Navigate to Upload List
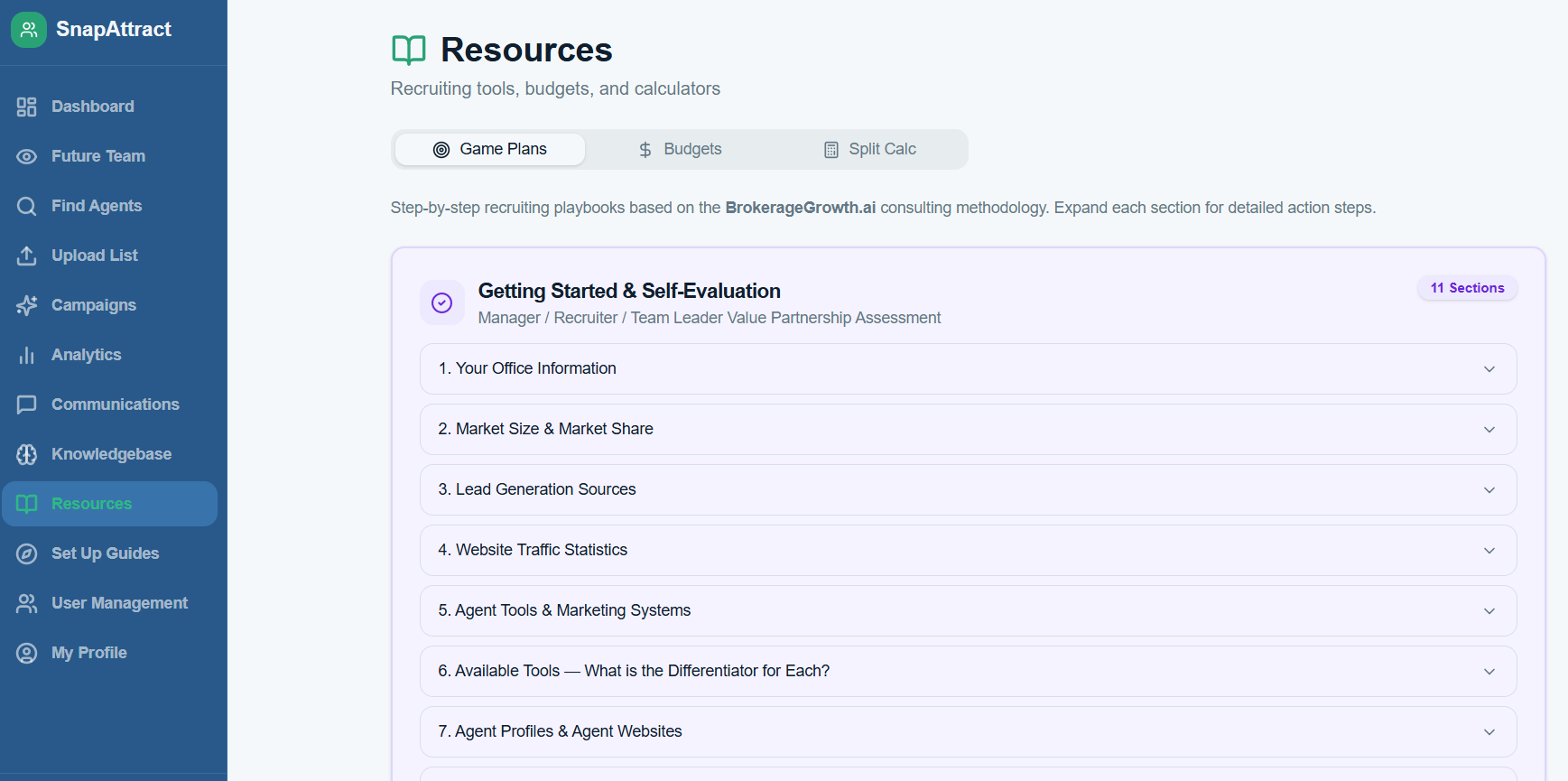 (109, 256)
